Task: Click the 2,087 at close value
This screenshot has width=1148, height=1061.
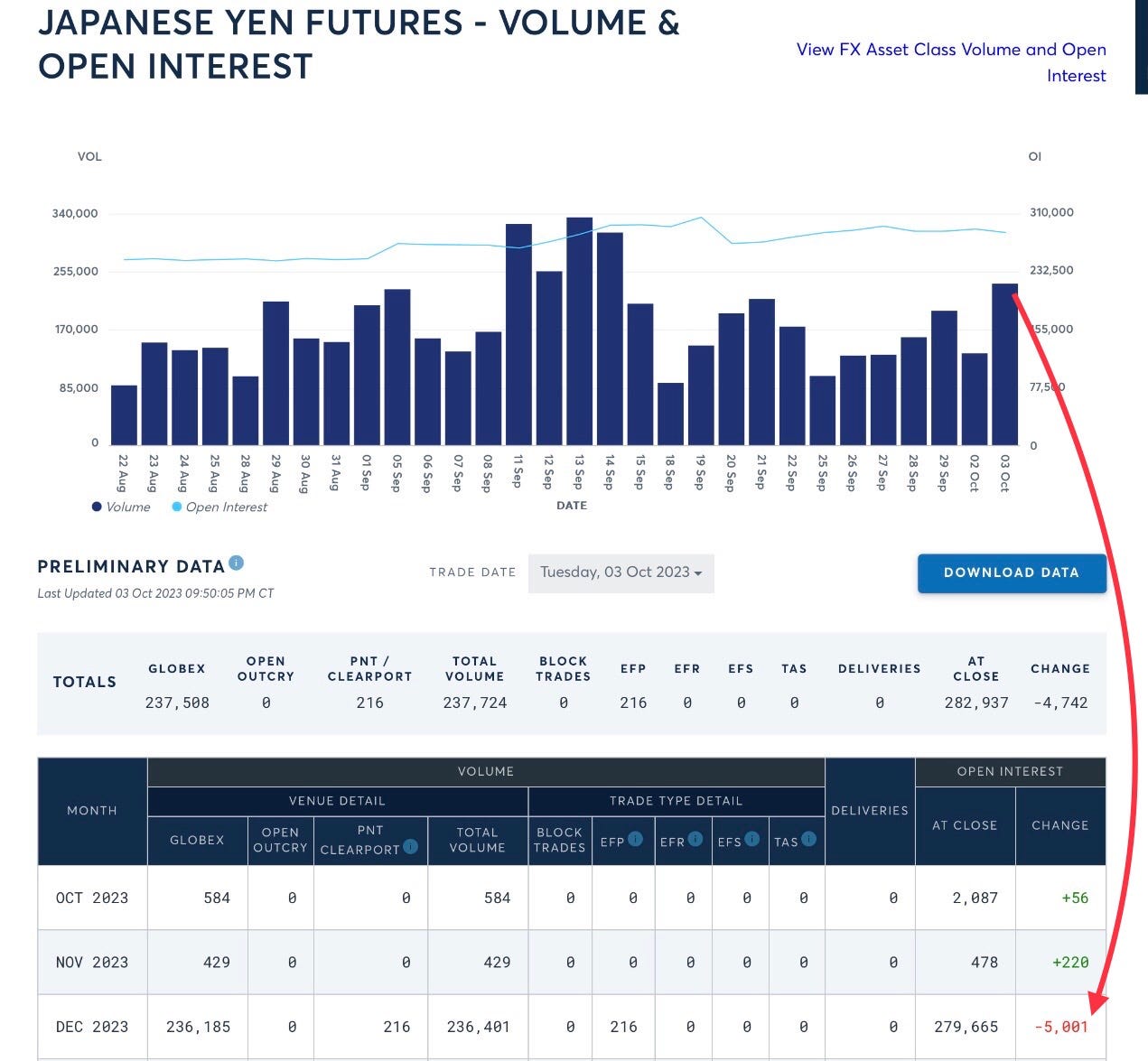Action: [x=975, y=898]
